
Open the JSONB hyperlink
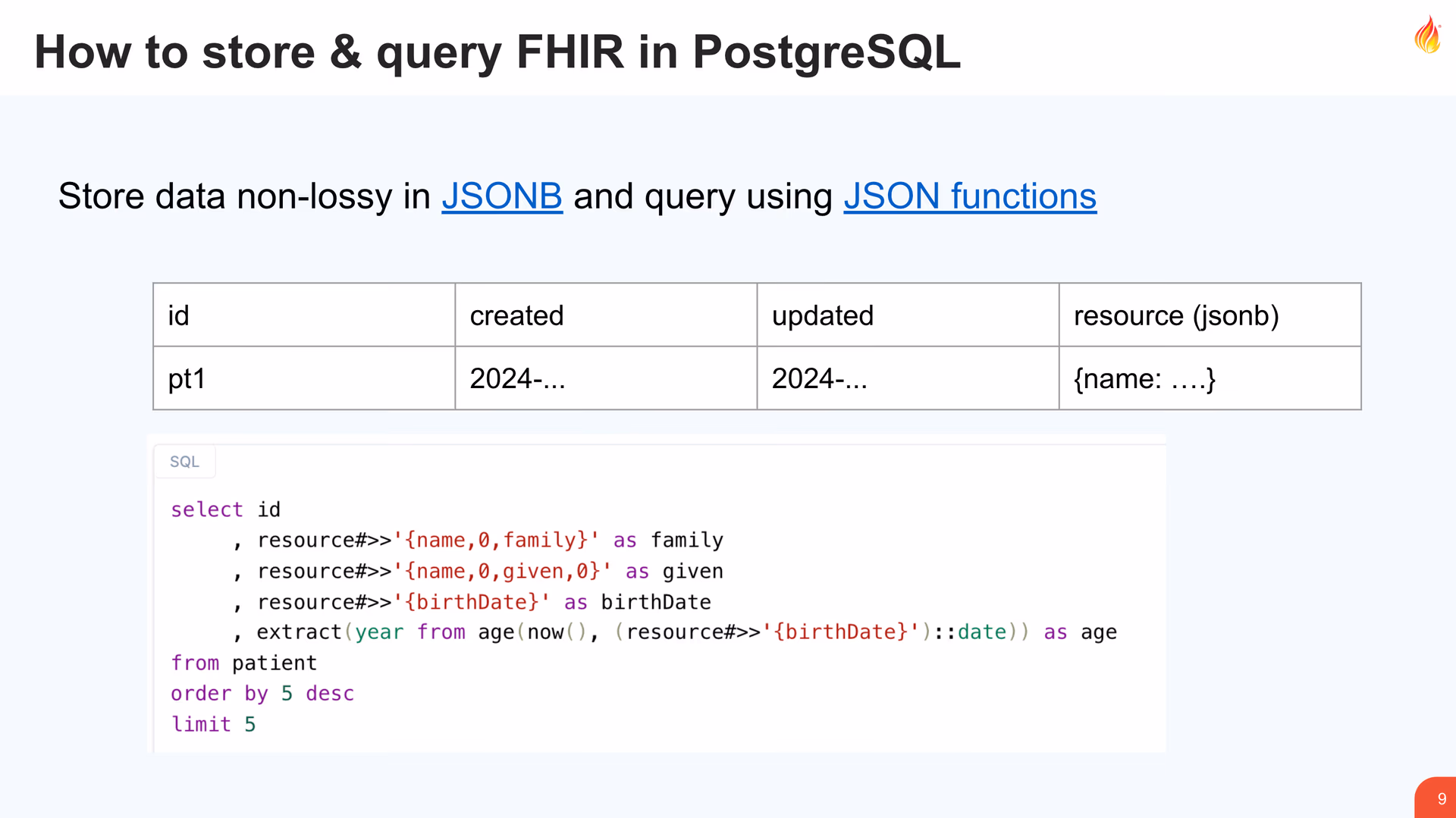tap(501, 196)
